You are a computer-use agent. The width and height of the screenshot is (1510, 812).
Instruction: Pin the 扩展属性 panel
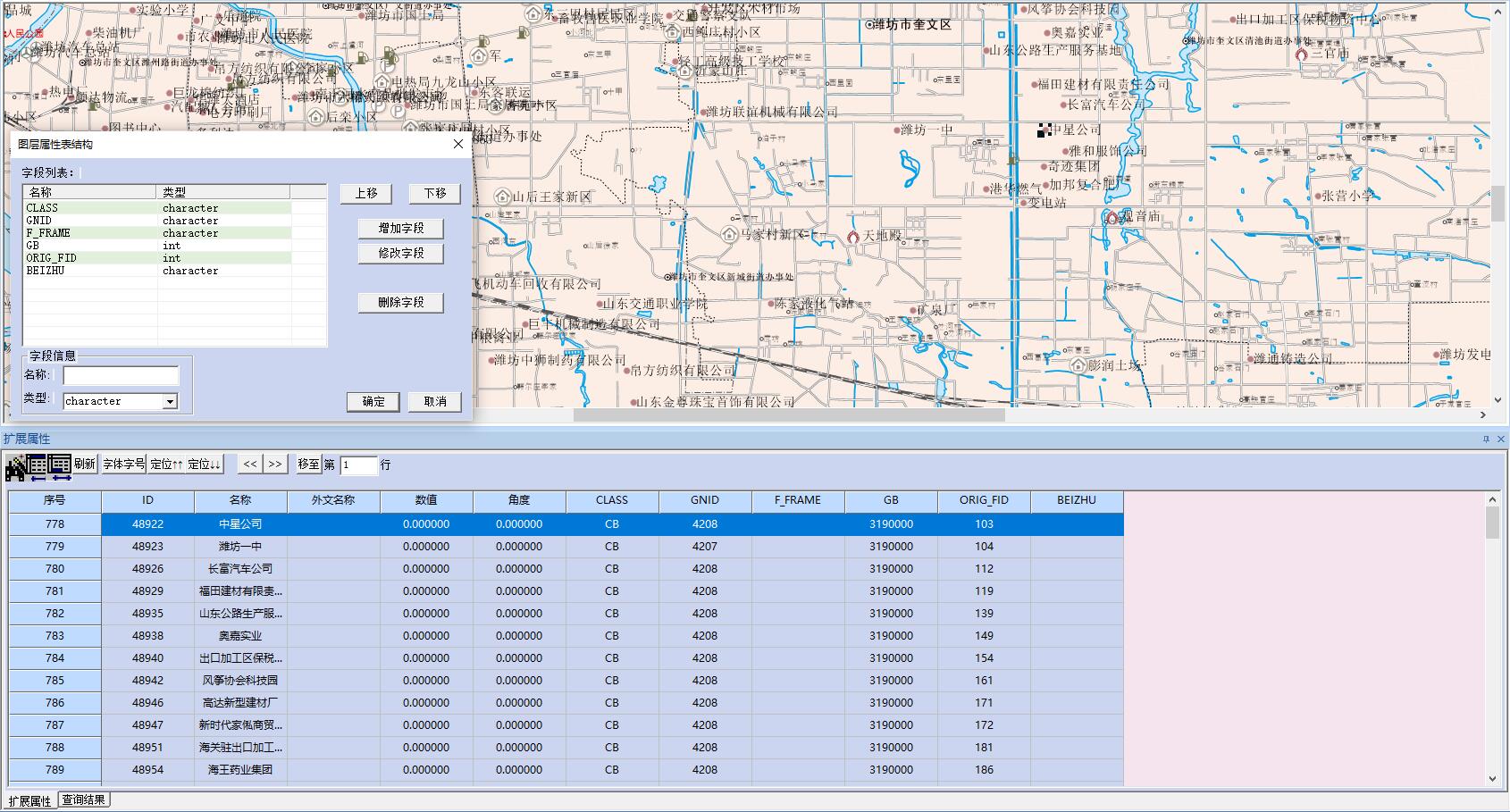point(1486,439)
